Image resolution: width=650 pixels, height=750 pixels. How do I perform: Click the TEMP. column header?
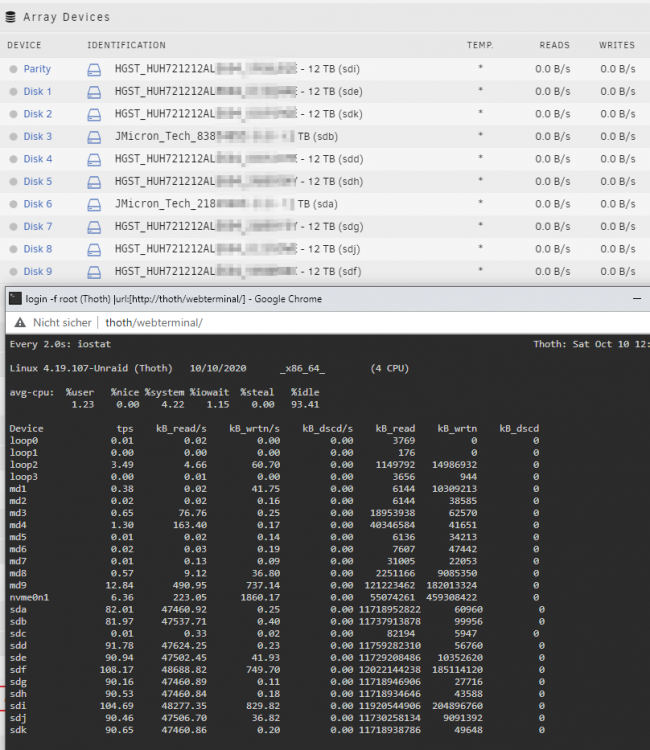[x=480, y=45]
